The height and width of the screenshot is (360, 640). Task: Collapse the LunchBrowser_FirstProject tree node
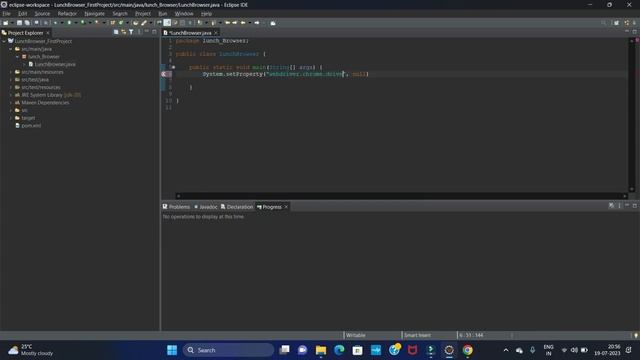click(x=4, y=41)
